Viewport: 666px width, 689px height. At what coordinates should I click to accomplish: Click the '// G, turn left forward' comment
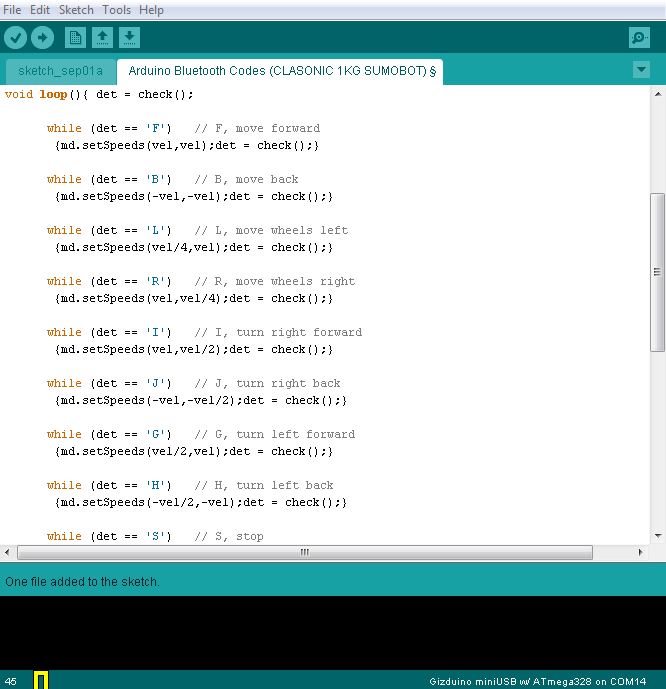click(275, 434)
